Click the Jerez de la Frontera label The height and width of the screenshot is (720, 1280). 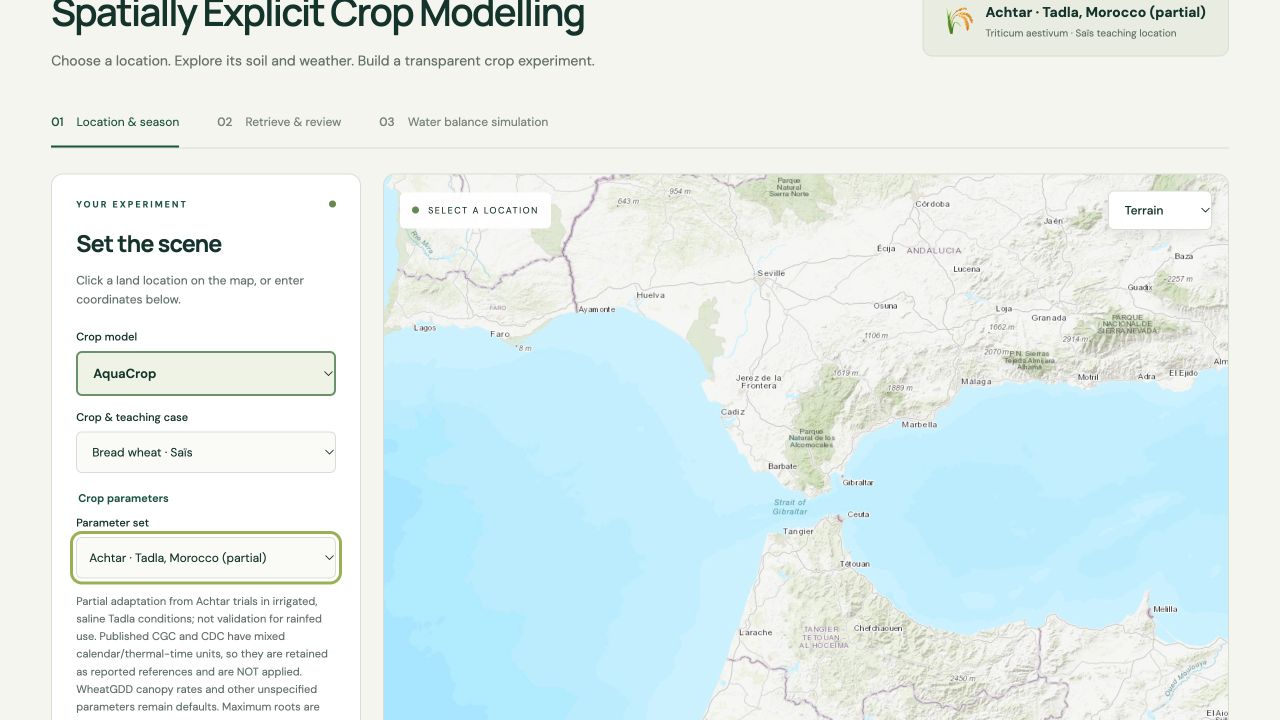[x=758, y=381]
